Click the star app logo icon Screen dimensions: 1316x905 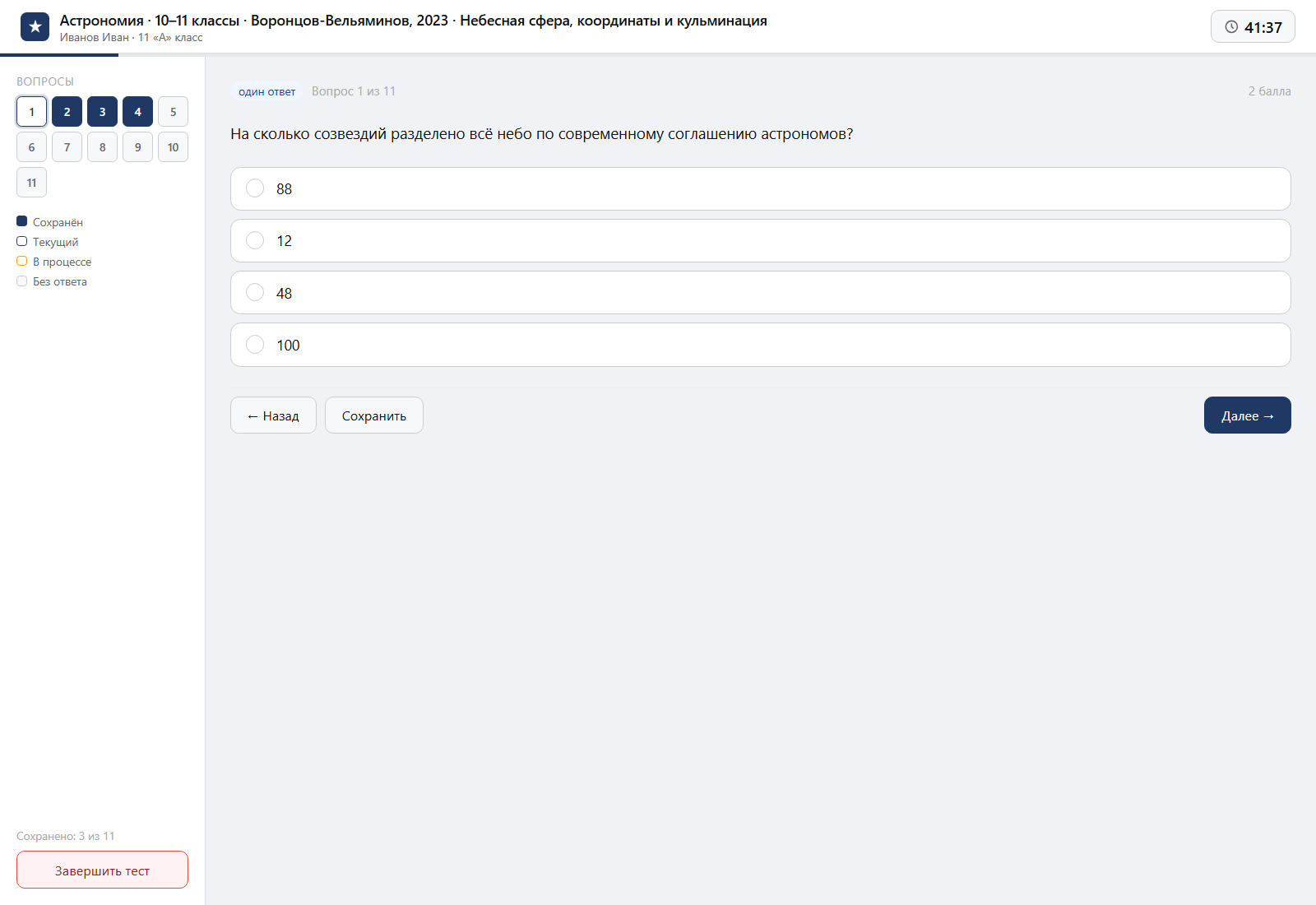pos(35,27)
